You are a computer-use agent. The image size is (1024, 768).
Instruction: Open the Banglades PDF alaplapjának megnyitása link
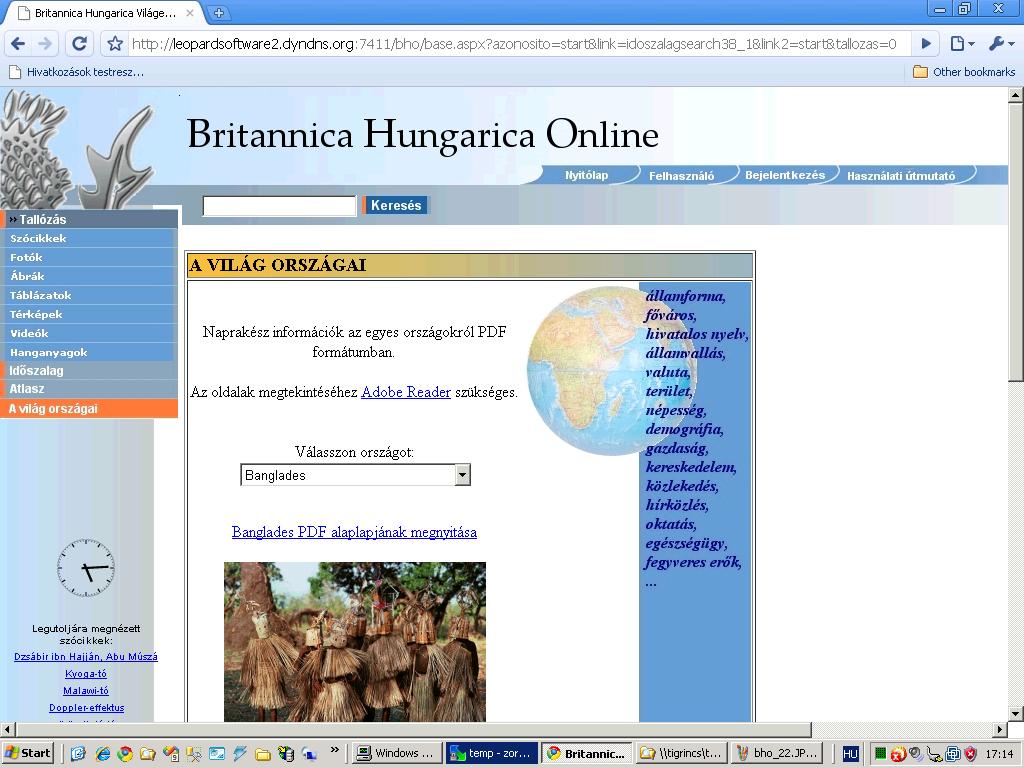point(354,532)
